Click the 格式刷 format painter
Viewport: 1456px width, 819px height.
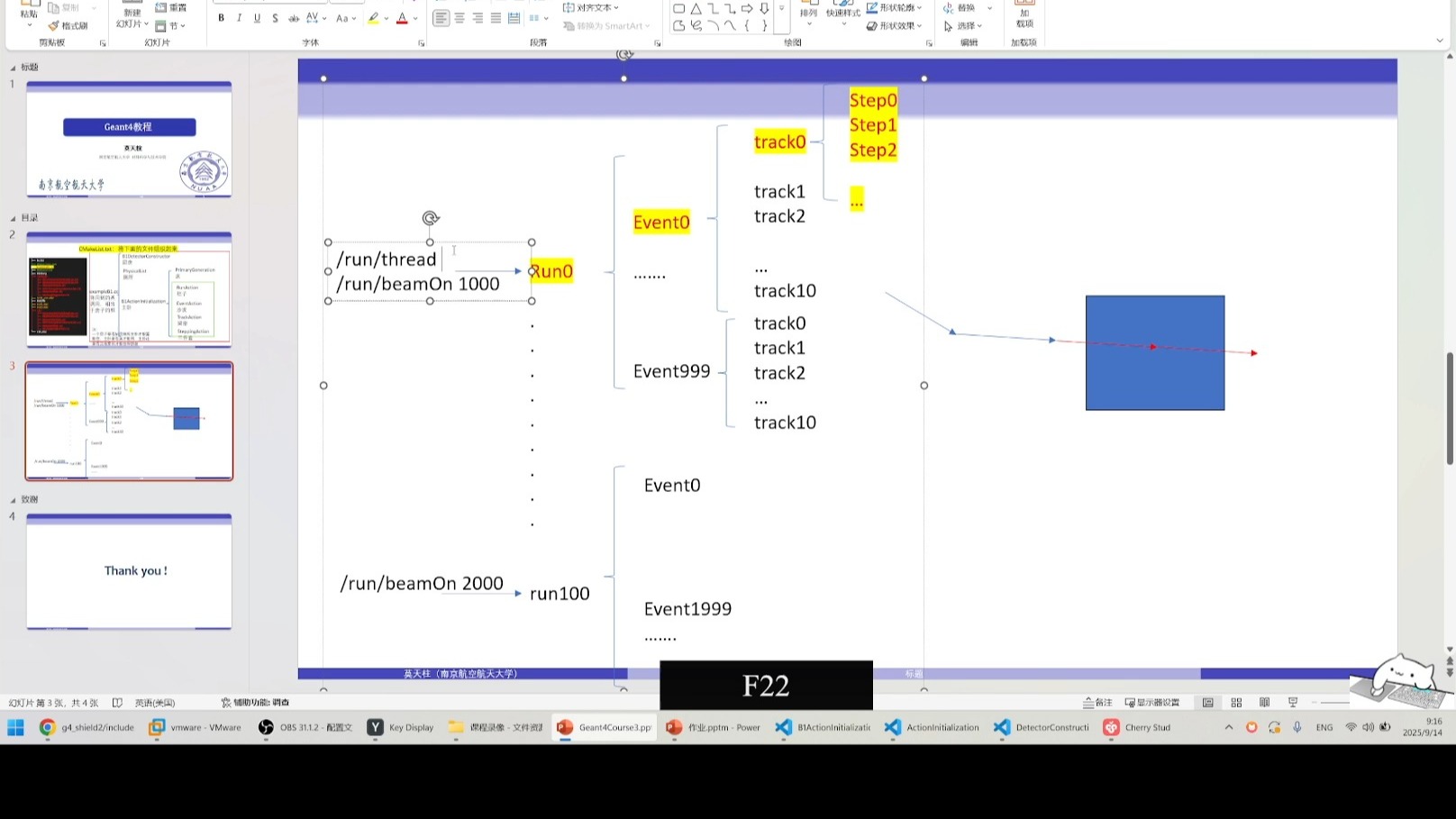click(68, 25)
